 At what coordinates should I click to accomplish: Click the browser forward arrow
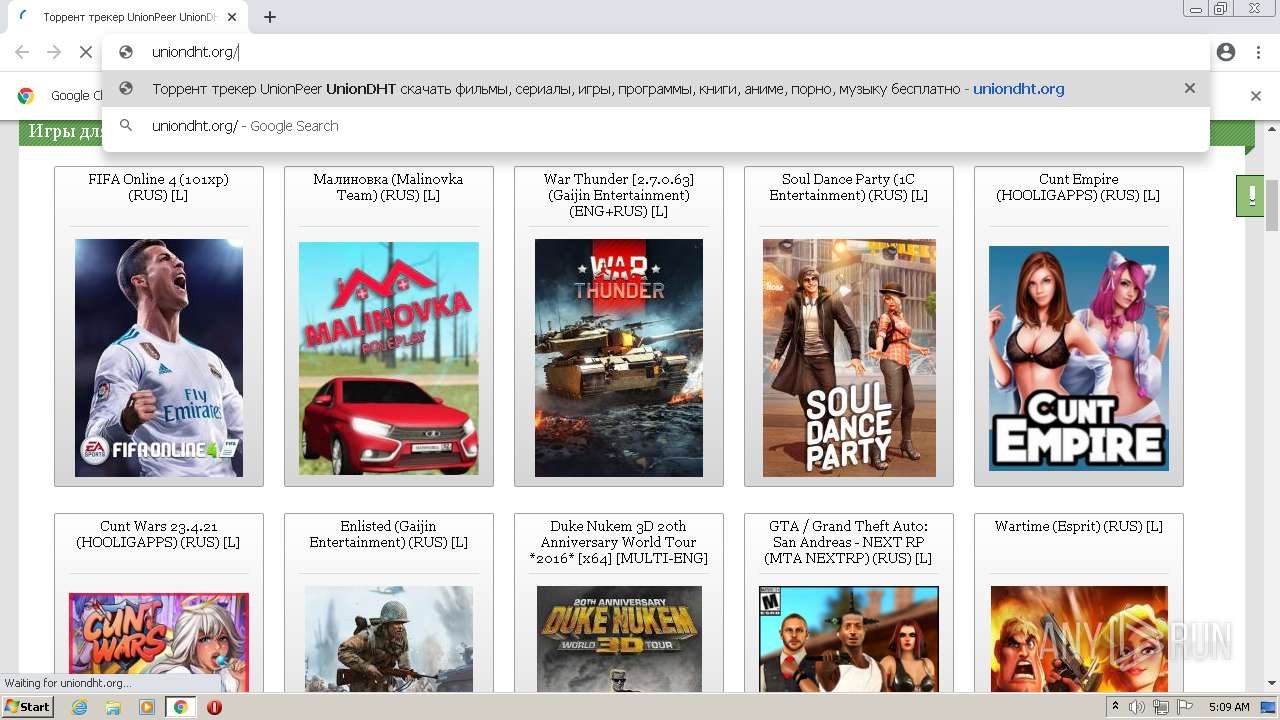[x=54, y=52]
